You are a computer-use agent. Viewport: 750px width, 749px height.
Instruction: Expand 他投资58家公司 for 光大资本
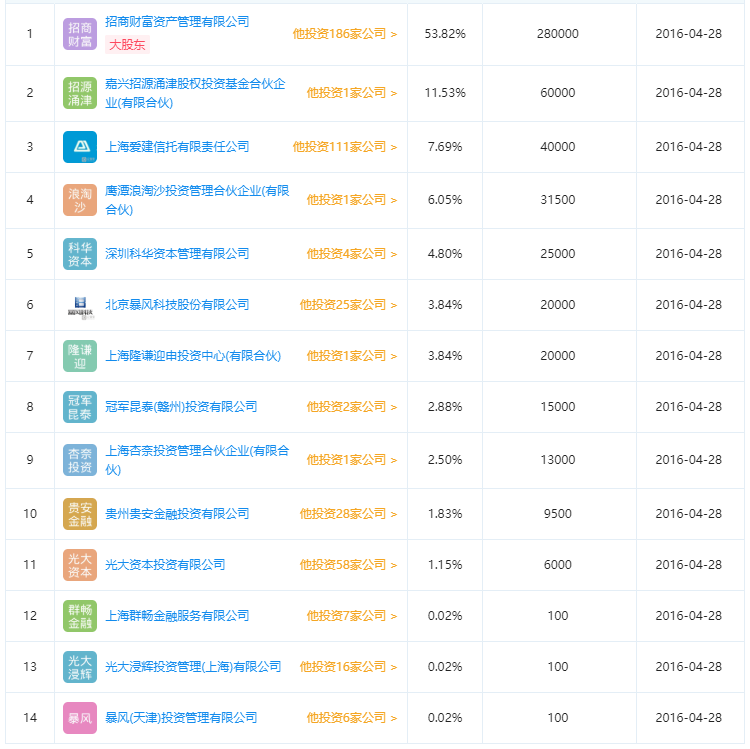click(348, 565)
